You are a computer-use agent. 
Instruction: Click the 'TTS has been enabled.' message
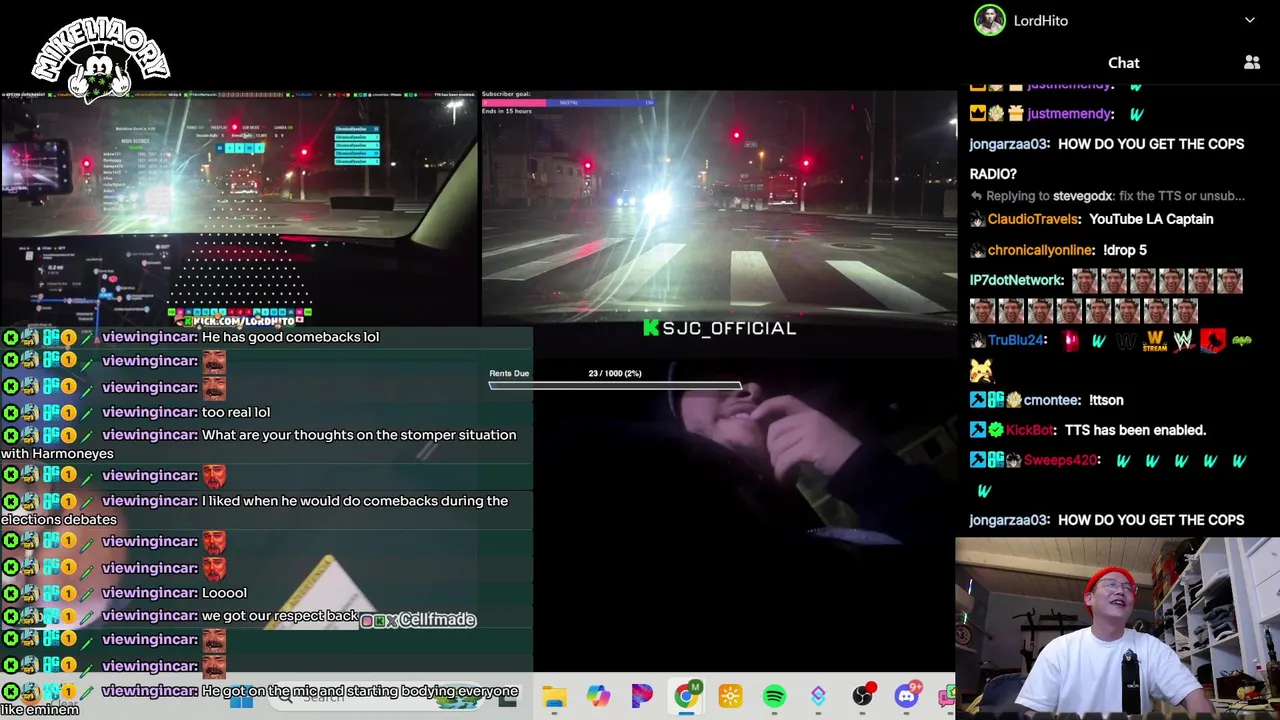pyautogui.click(x=1135, y=430)
